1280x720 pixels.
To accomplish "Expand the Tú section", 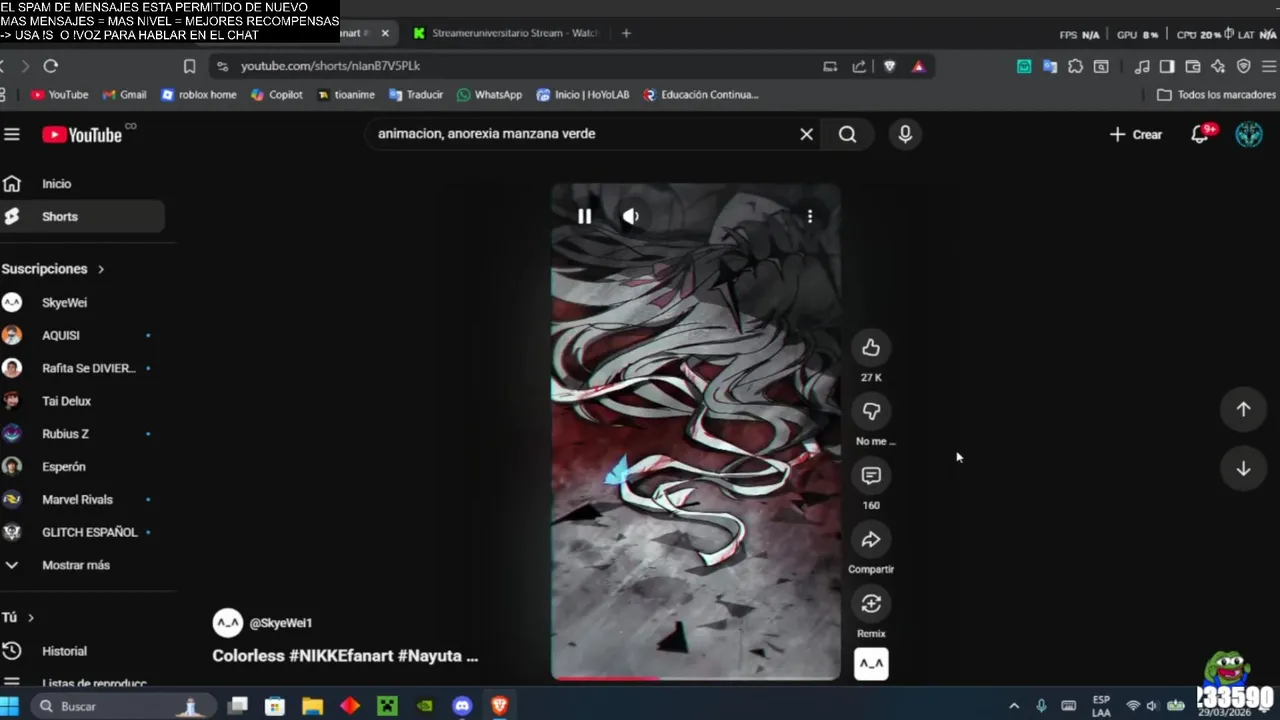I will 18,618.
